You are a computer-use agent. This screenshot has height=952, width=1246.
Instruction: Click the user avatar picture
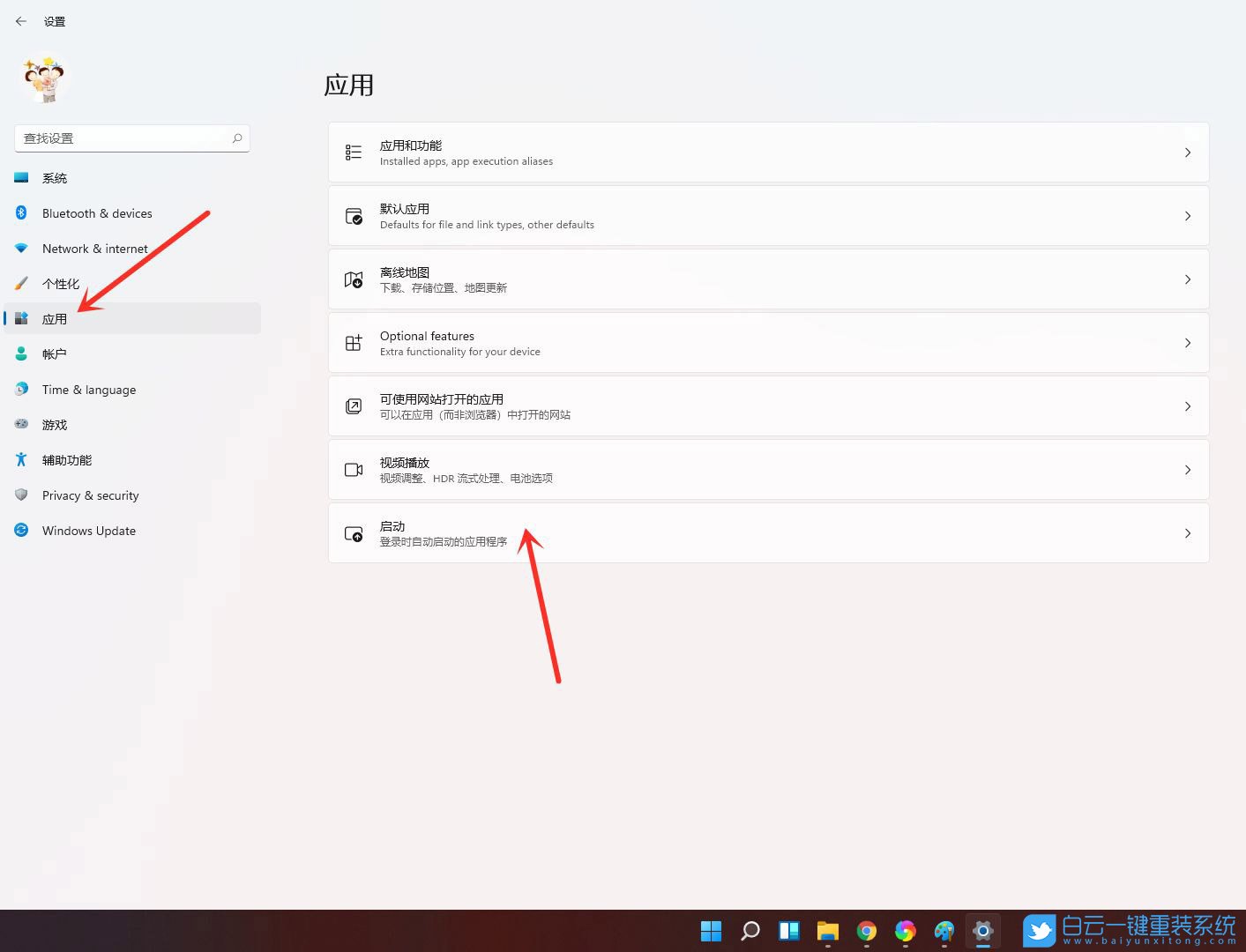[43, 78]
